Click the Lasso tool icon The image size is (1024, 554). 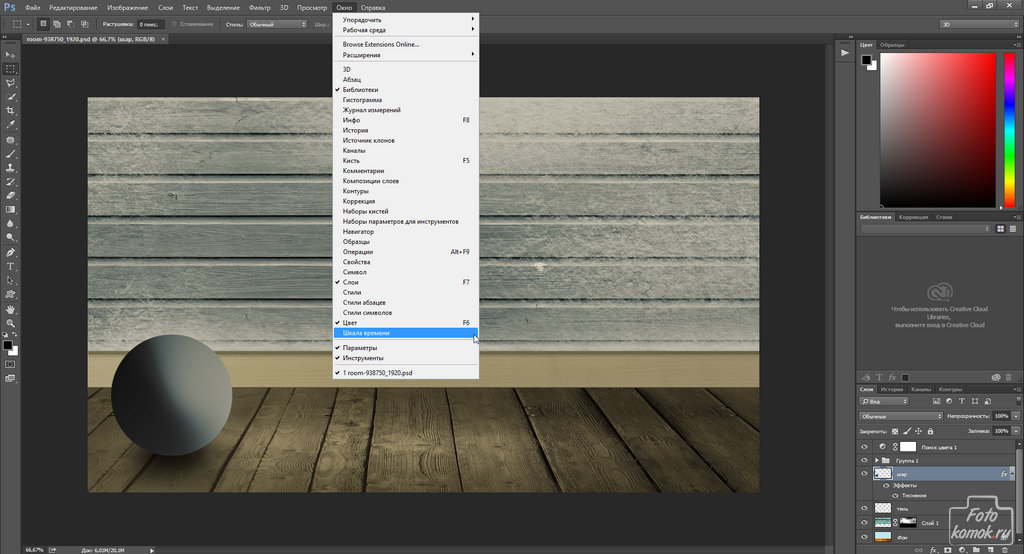[11, 83]
